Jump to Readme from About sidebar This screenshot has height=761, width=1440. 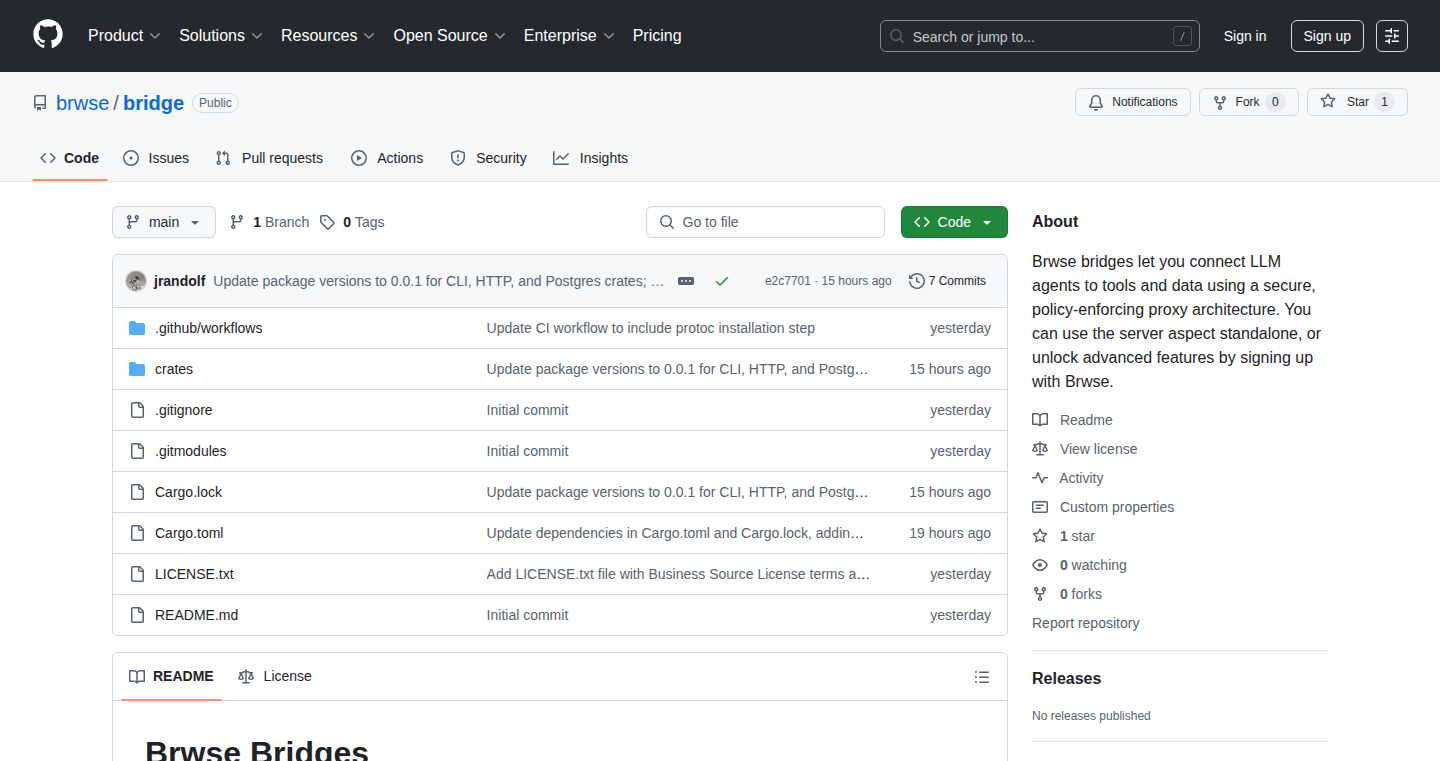point(1073,420)
